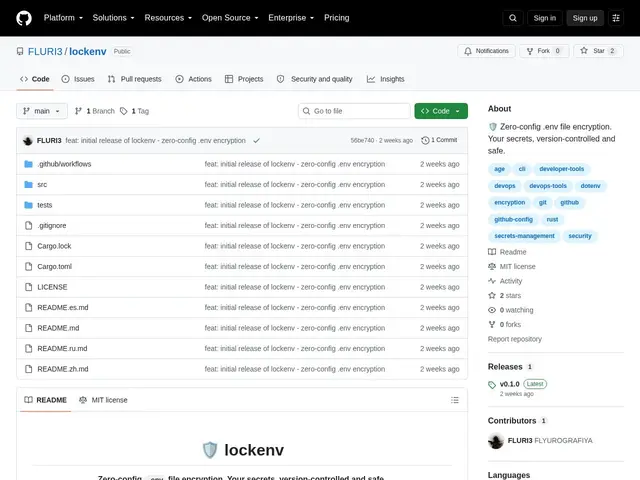
Task: Click the rust topic tag
Action: click(x=552, y=220)
